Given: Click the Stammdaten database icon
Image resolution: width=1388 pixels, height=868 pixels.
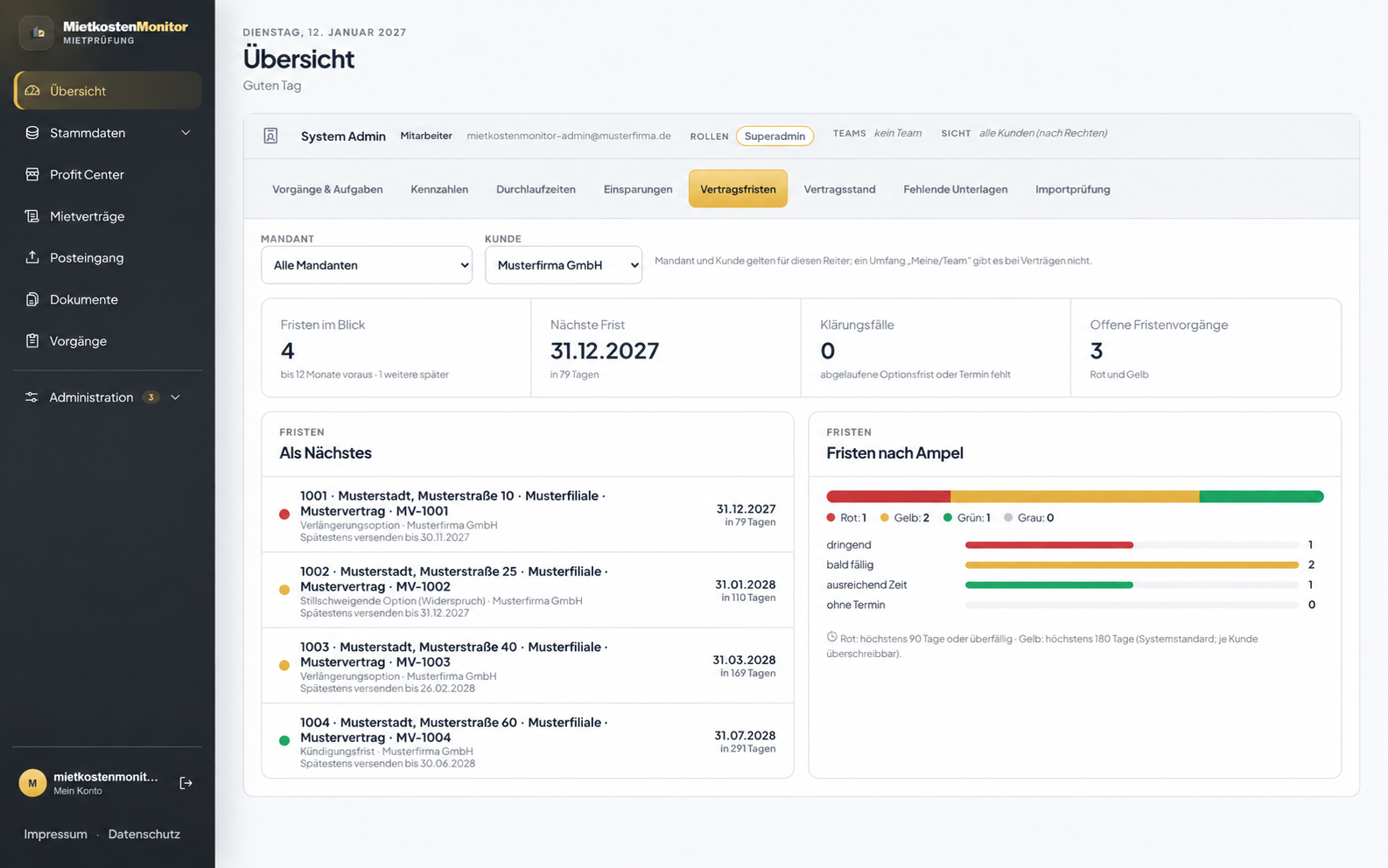Looking at the screenshot, I should (32, 133).
